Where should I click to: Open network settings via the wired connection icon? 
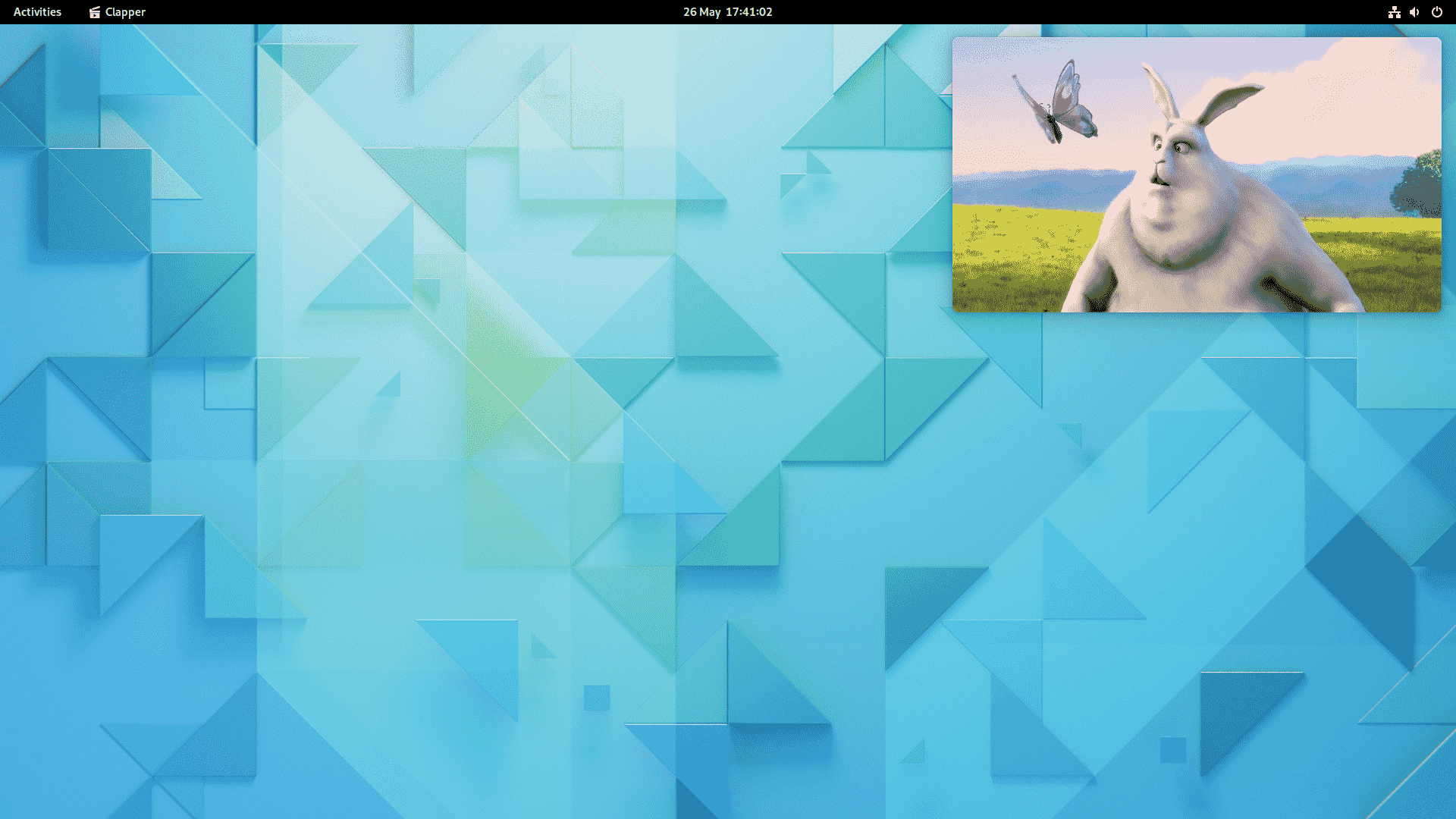(x=1395, y=11)
